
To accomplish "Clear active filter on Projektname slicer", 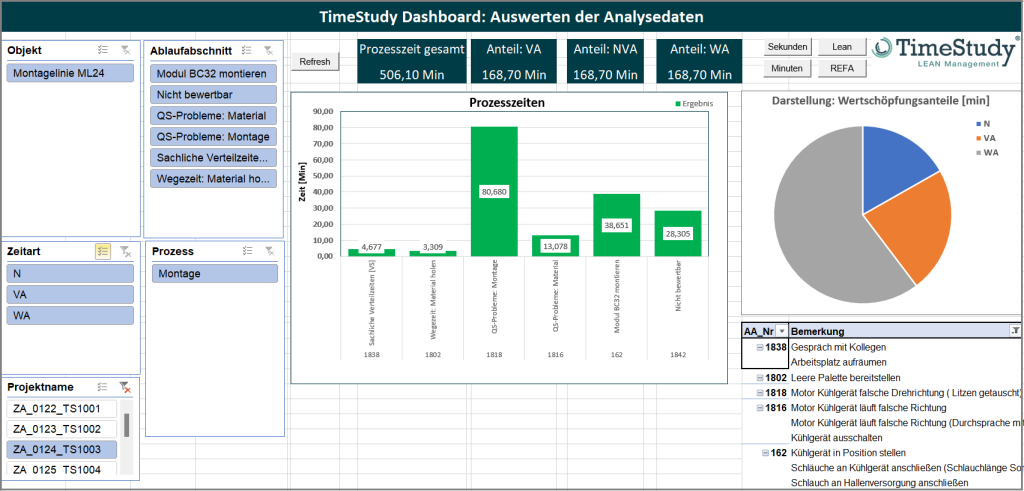I will coord(125,387).
